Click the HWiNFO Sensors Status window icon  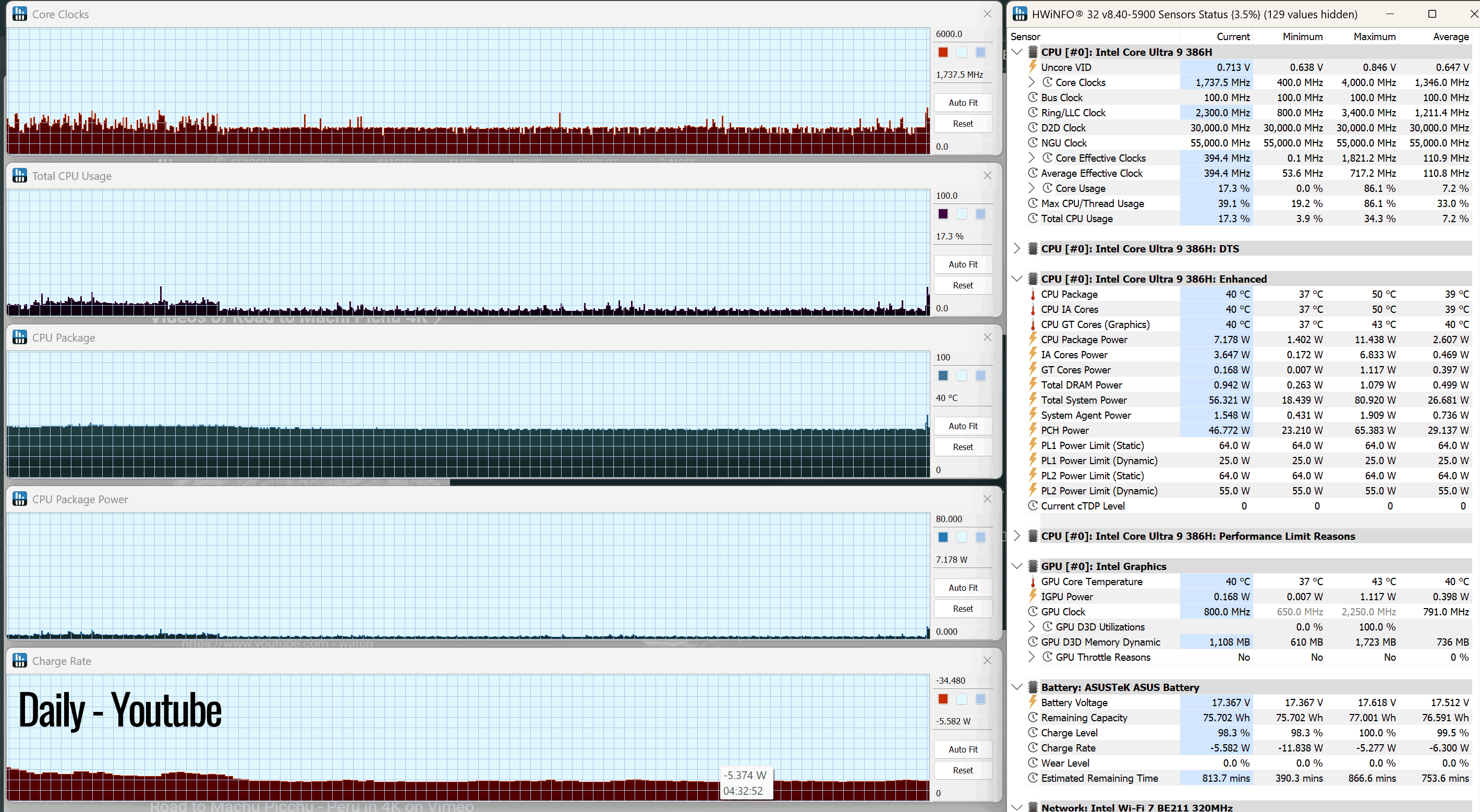pos(1020,14)
